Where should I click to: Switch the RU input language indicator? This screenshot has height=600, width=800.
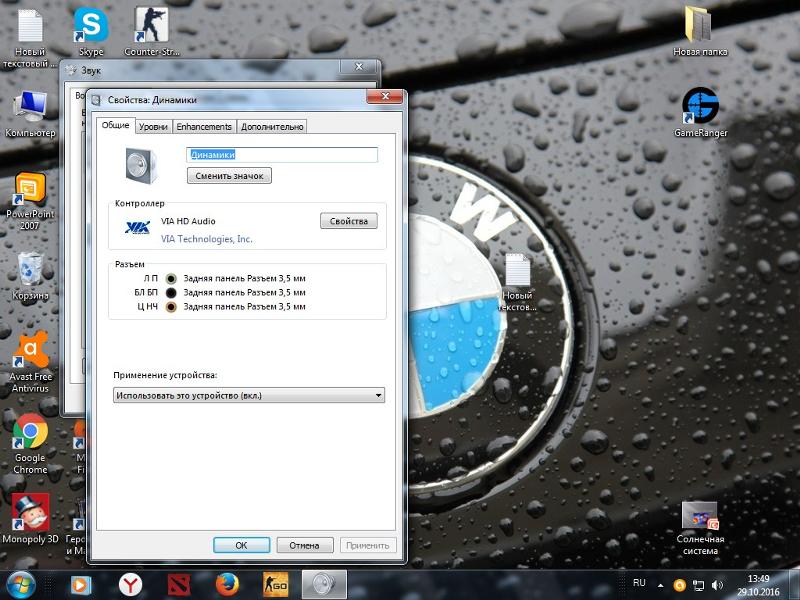tap(639, 583)
